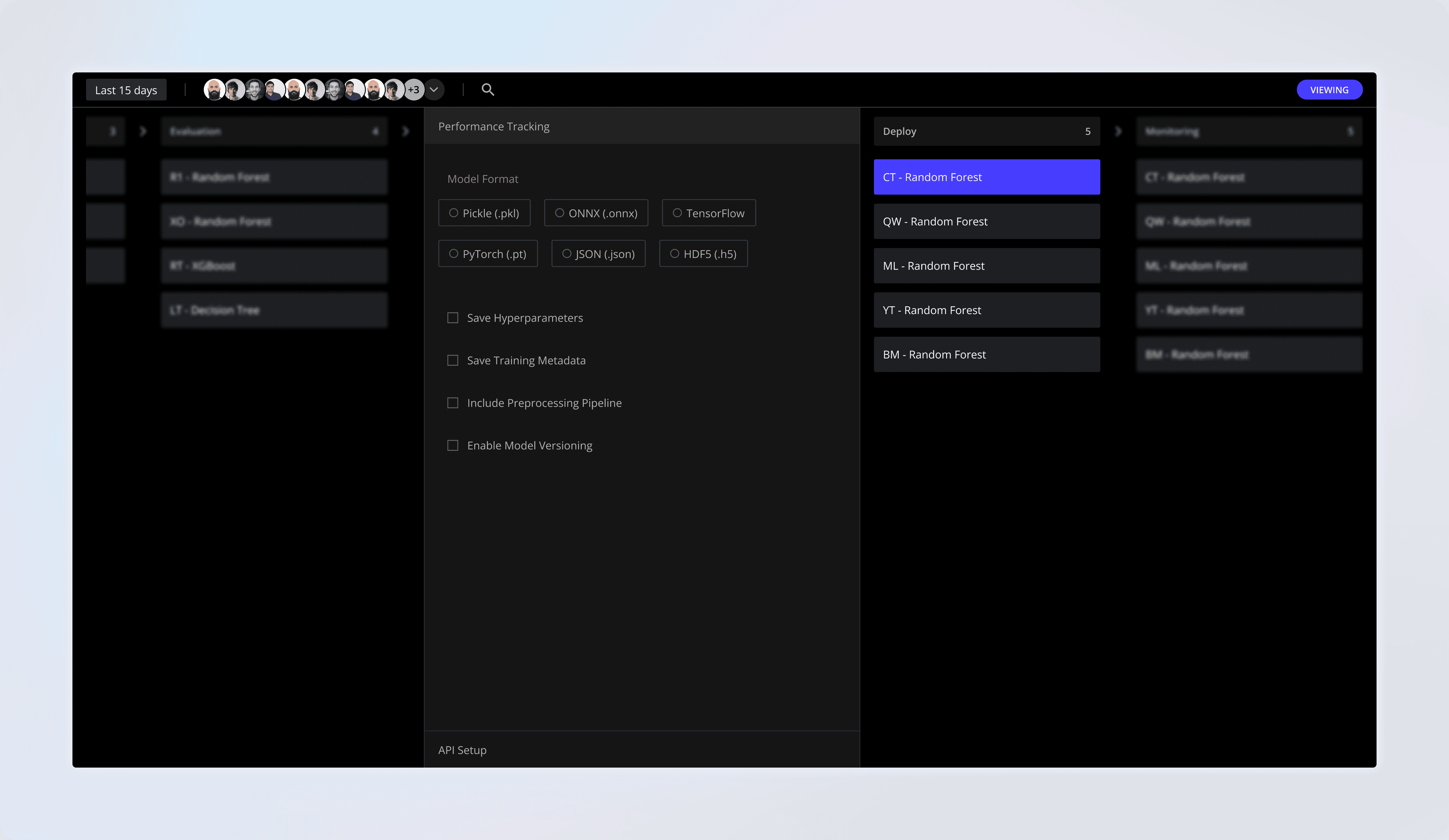1449x840 pixels.
Task: Check Include Preprocessing Pipeline
Action: pyautogui.click(x=453, y=403)
